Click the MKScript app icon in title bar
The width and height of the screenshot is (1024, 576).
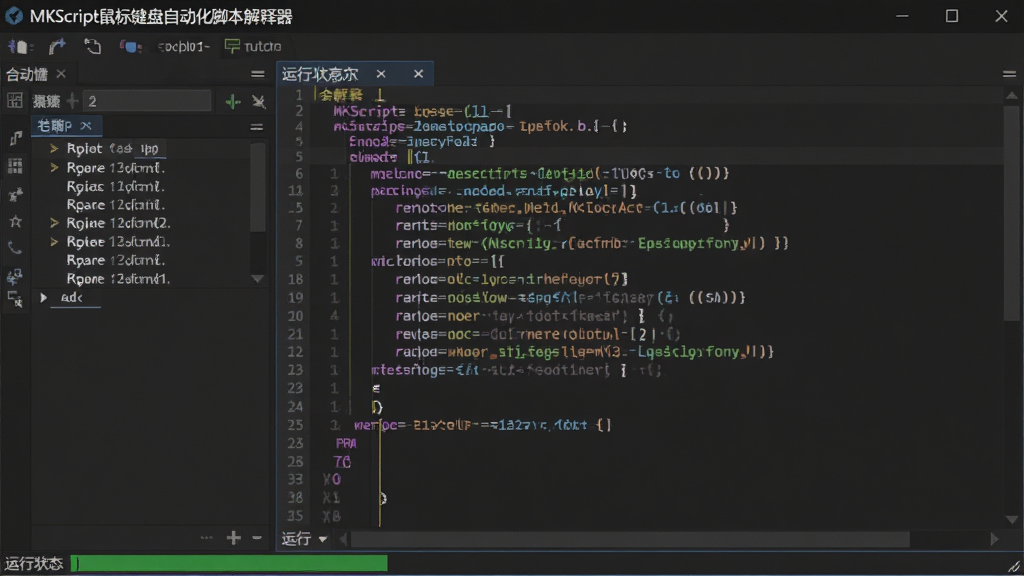tap(14, 16)
